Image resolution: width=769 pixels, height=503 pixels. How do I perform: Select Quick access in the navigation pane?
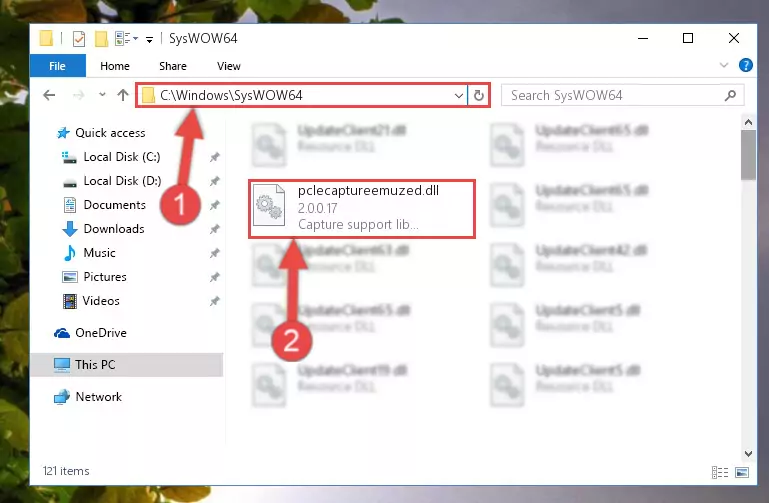(x=101, y=133)
